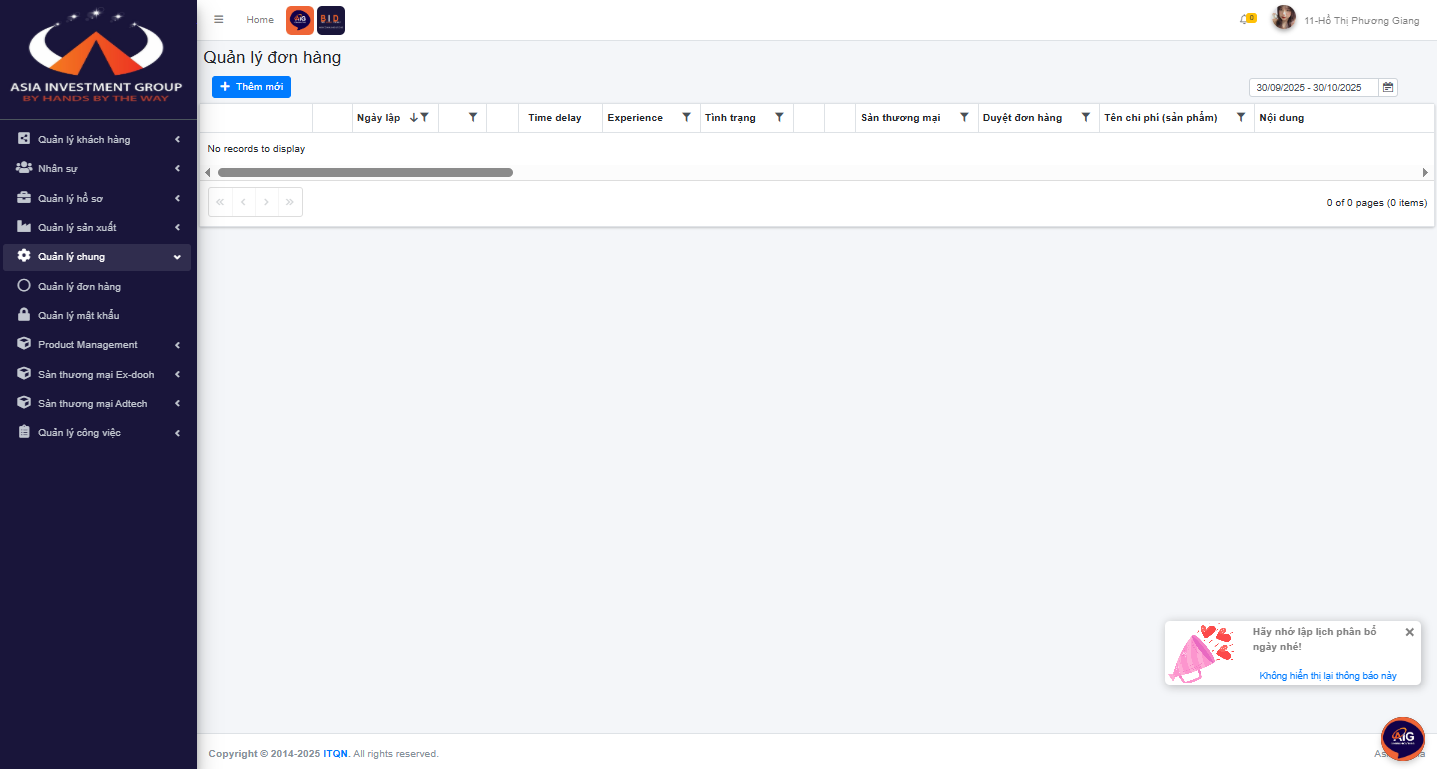Click the B.I.D app icon in header
1437x769 pixels.
[331, 20]
